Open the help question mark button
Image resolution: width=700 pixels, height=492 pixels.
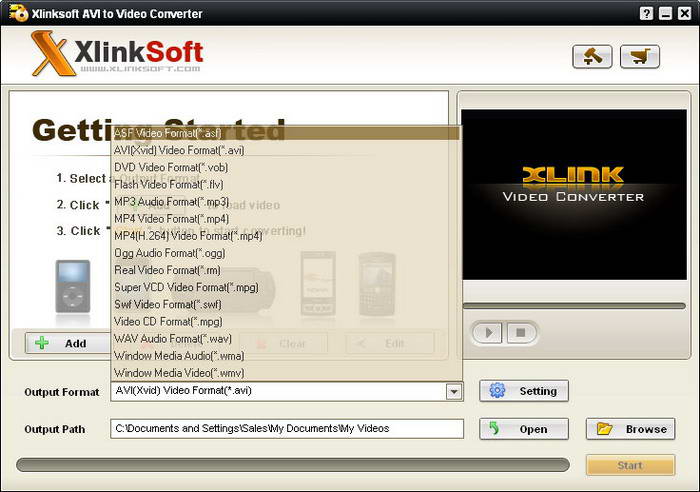[x=646, y=13]
